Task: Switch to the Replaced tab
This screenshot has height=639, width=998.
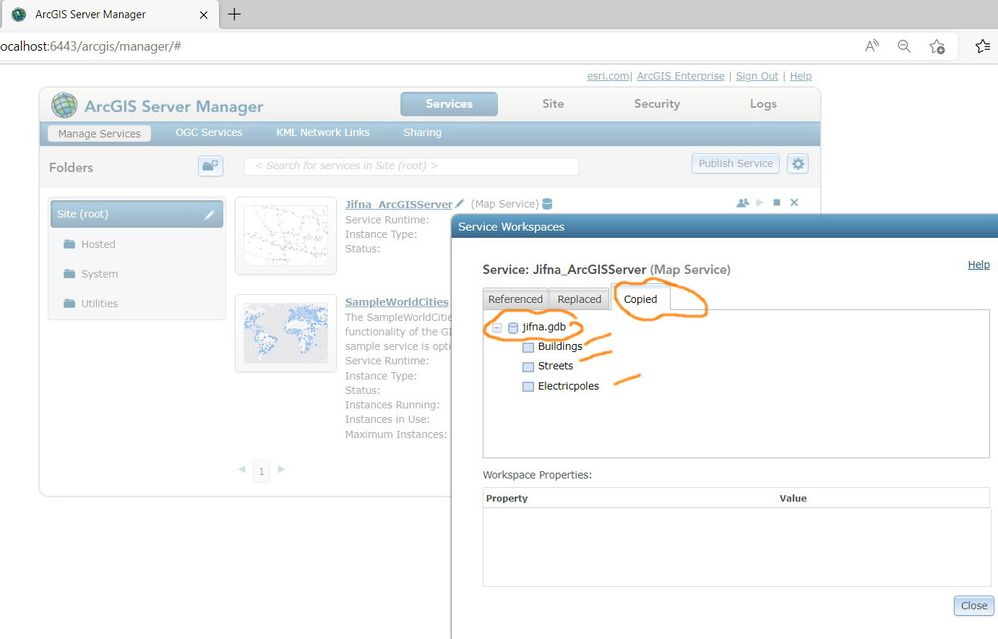Action: coord(579,299)
